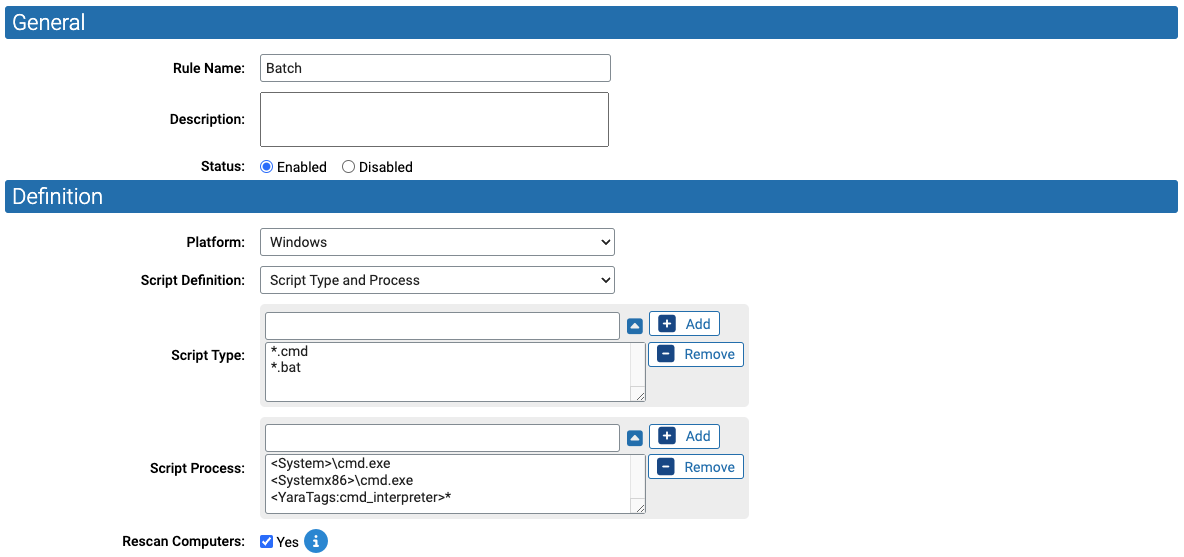The height and width of the screenshot is (557, 1184).
Task: Click the Script Type entry text field
Action: pyautogui.click(x=442, y=326)
